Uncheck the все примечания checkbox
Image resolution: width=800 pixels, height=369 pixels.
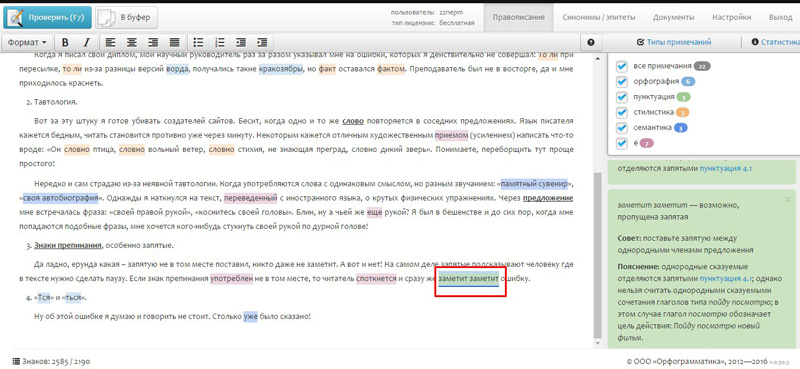pyautogui.click(x=621, y=67)
